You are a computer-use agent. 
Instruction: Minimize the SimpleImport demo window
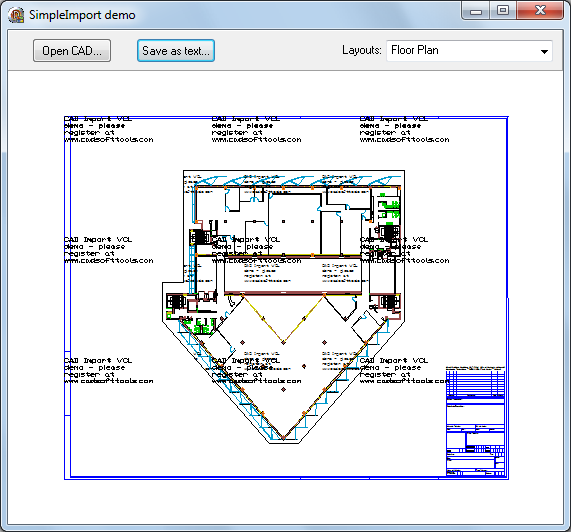click(476, 11)
